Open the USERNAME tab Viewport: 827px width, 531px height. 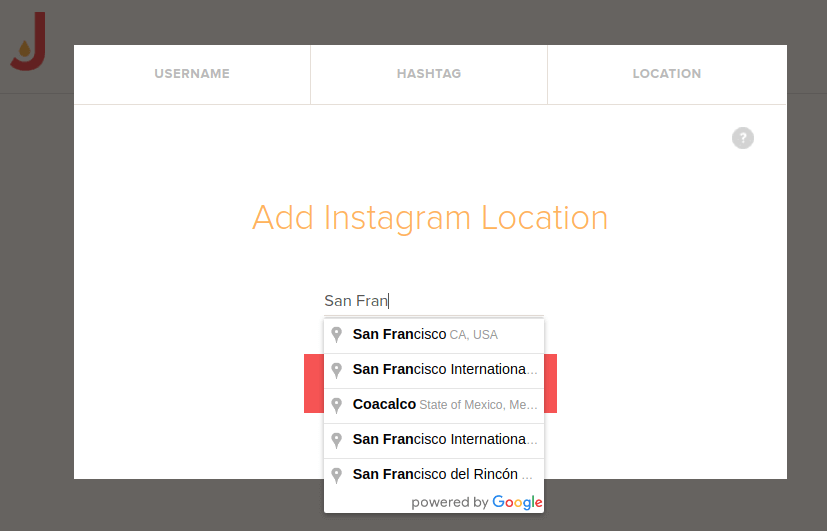point(192,74)
